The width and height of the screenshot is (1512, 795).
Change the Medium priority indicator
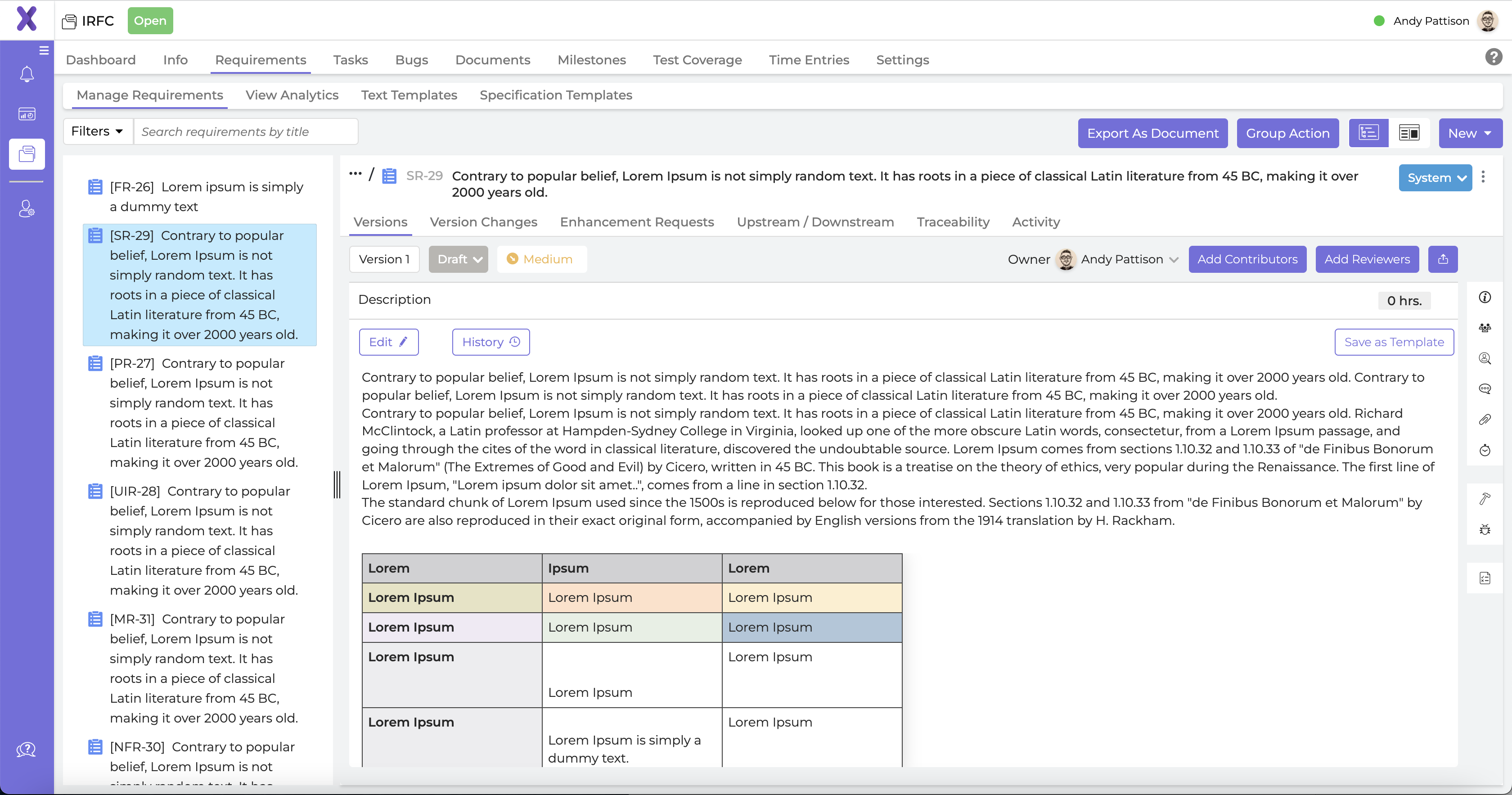tap(541, 259)
